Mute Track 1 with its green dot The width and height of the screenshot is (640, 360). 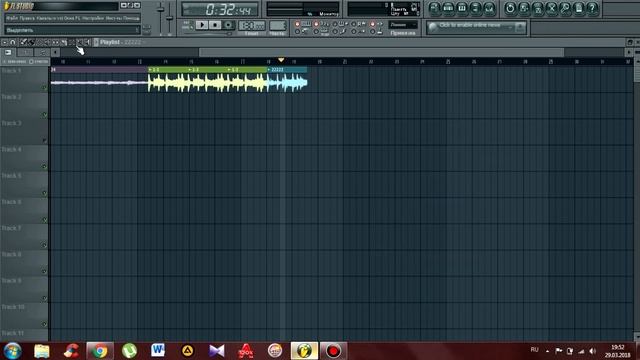pyautogui.click(x=44, y=87)
